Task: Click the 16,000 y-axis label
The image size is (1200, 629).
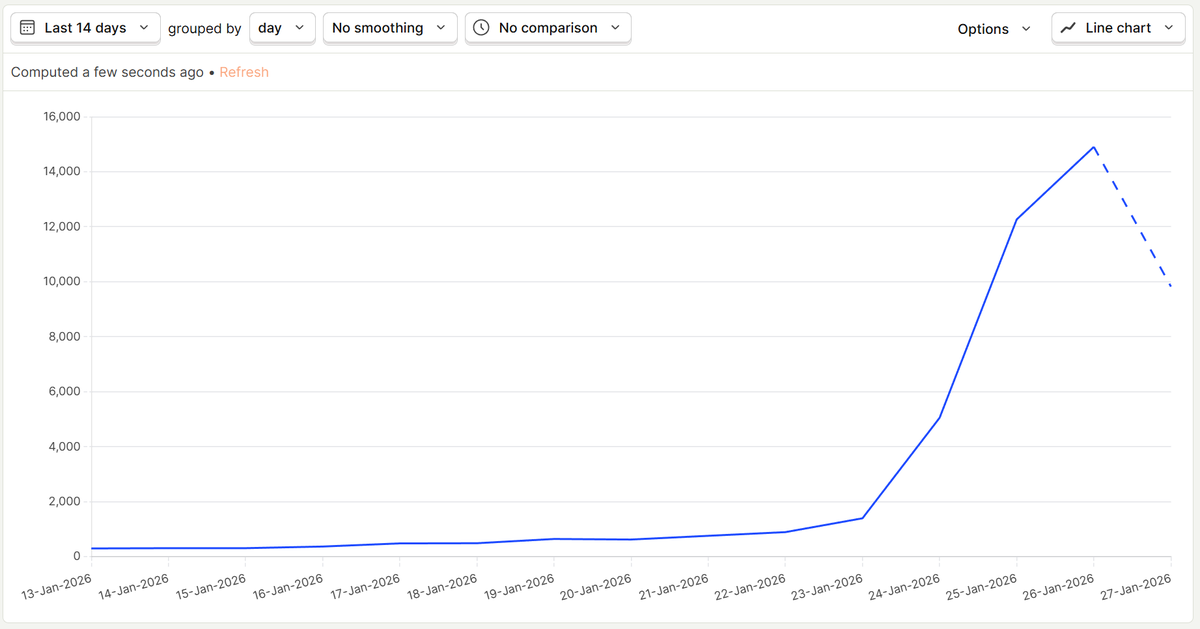Action: pos(60,117)
